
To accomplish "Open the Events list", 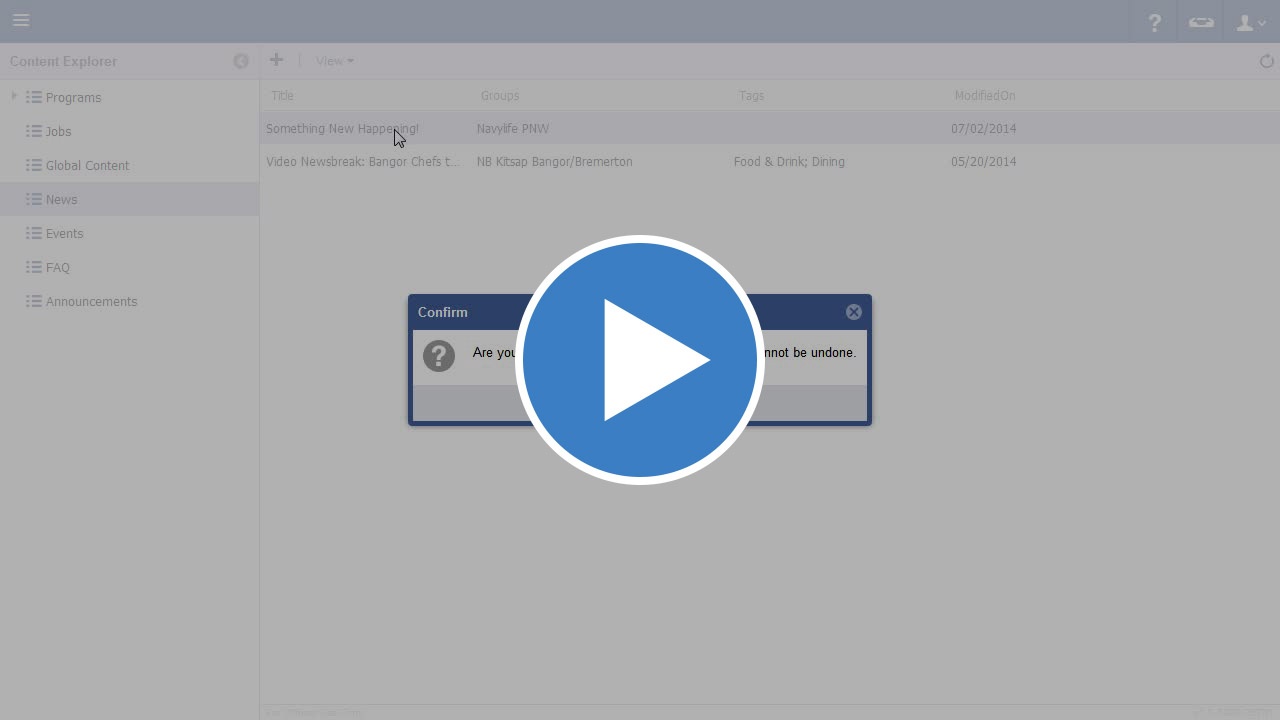I will click(64, 233).
